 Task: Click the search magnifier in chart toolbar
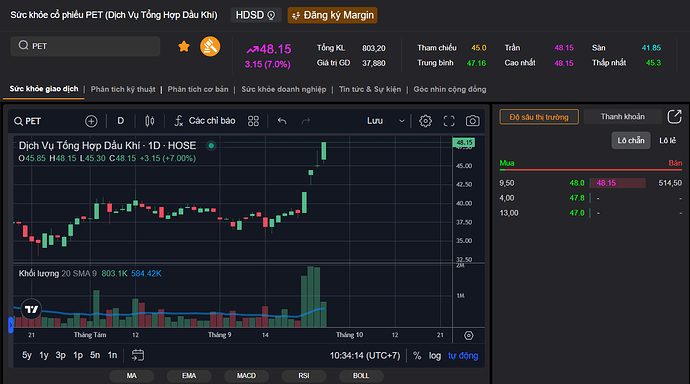18,121
